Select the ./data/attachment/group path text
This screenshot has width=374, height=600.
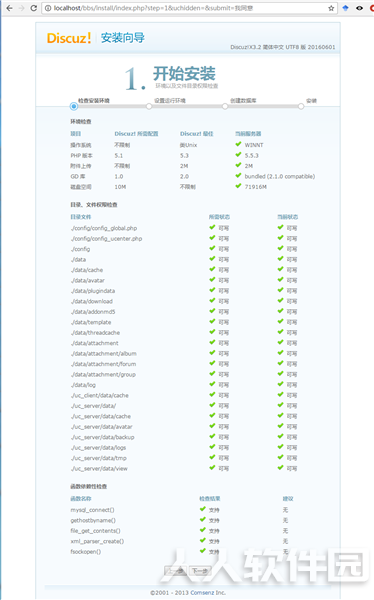103,374
